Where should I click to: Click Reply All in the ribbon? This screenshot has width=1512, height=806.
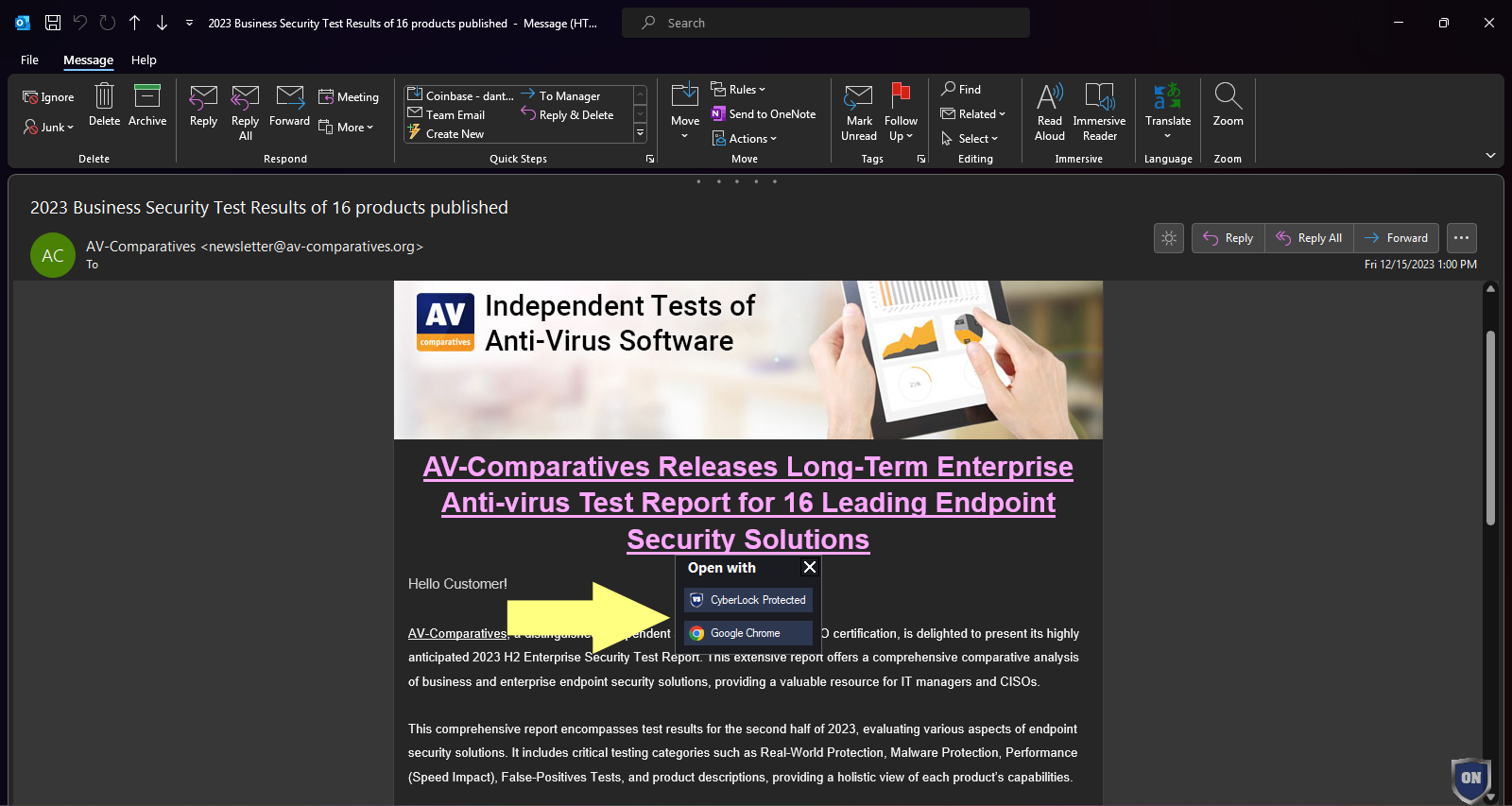[245, 111]
